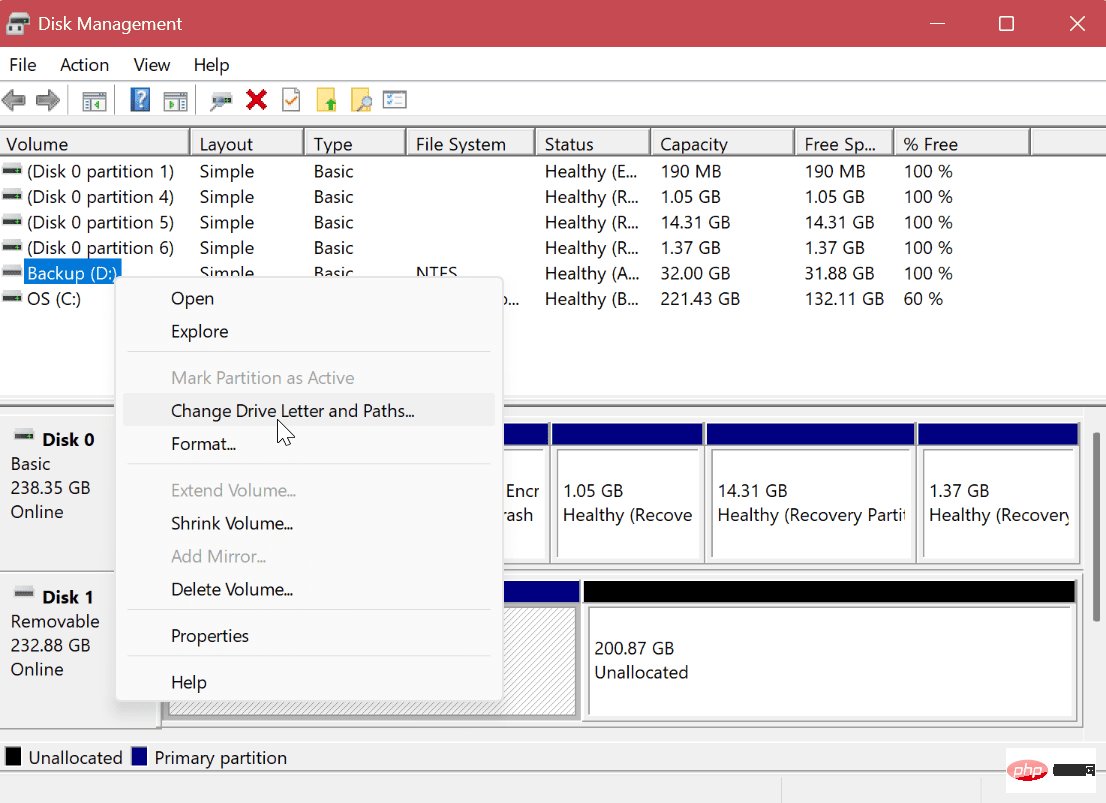Open Properties from the context menu
1106x803 pixels.
309,636
